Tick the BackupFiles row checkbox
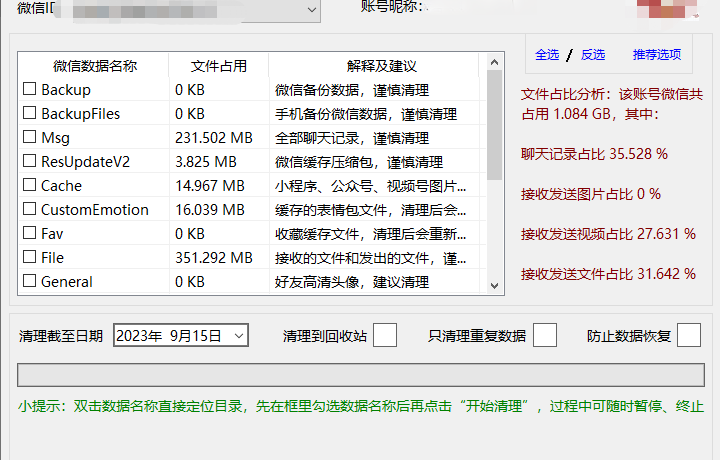 click(29, 112)
